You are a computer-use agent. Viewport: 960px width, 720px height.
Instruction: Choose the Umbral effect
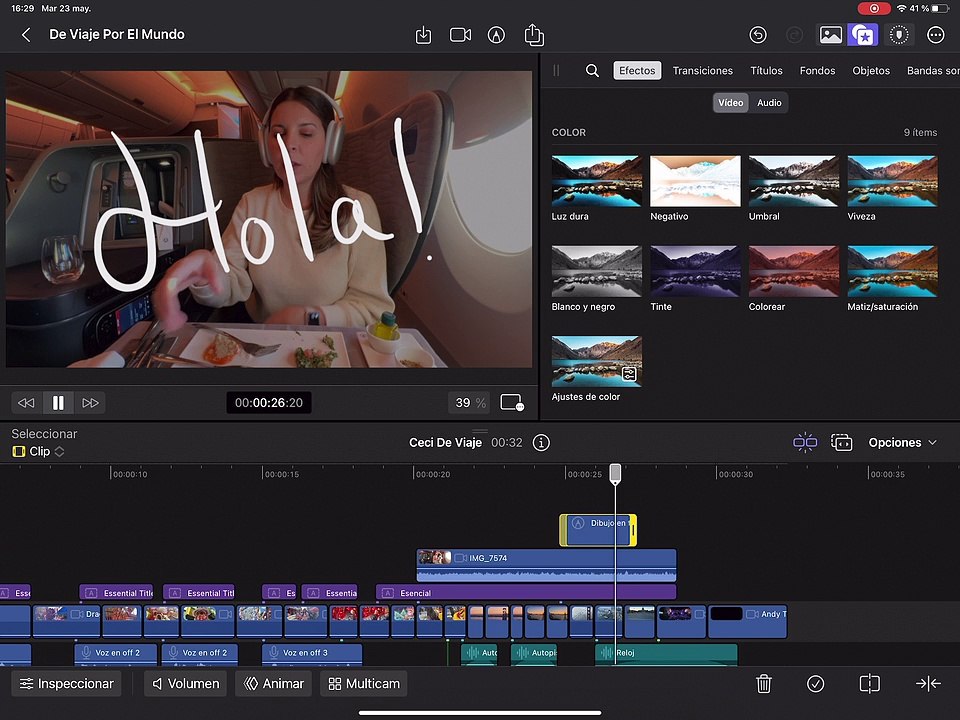(794, 181)
